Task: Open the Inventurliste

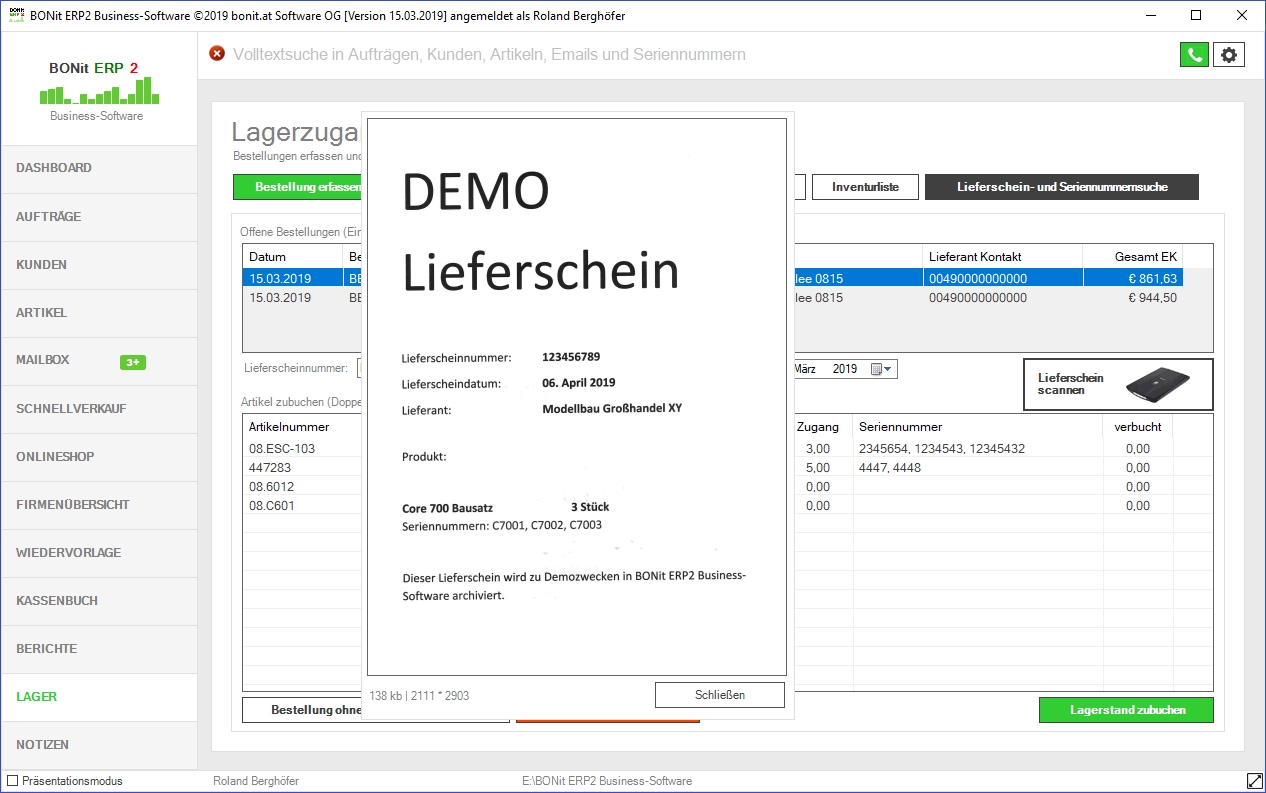Action: [865, 187]
